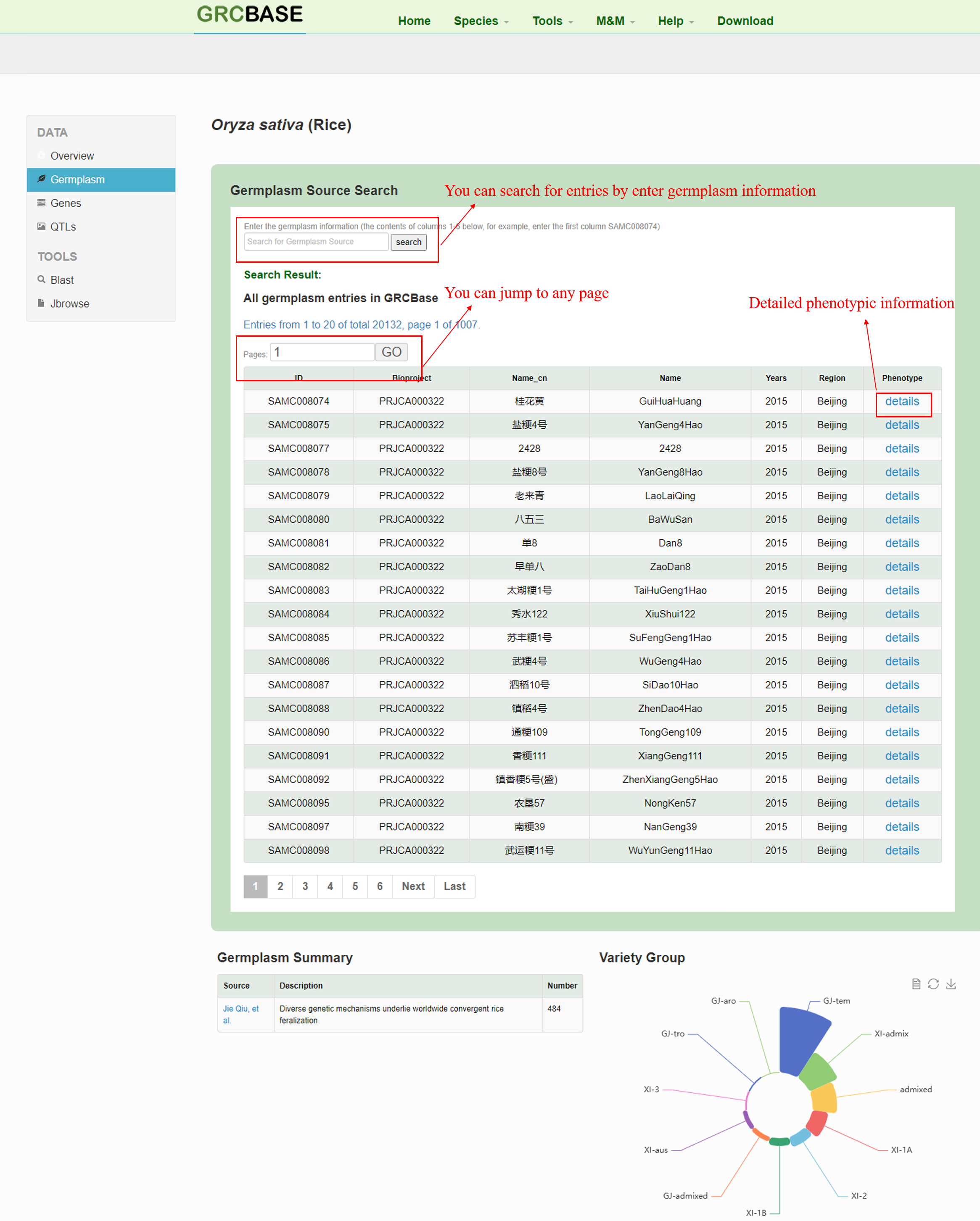Viewport: 980px width, 1221px height.
Task: Expand the Tools dropdown in navbar
Action: (x=552, y=21)
